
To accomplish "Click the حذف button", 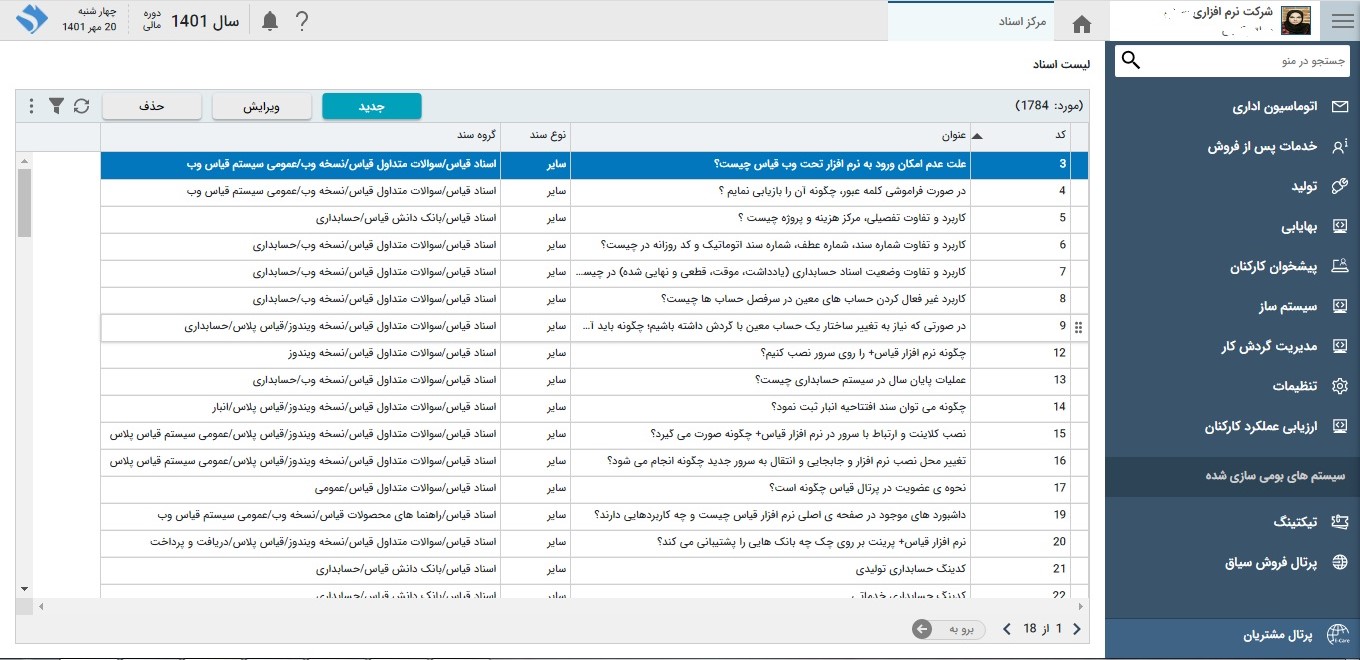I will pyautogui.click(x=152, y=106).
